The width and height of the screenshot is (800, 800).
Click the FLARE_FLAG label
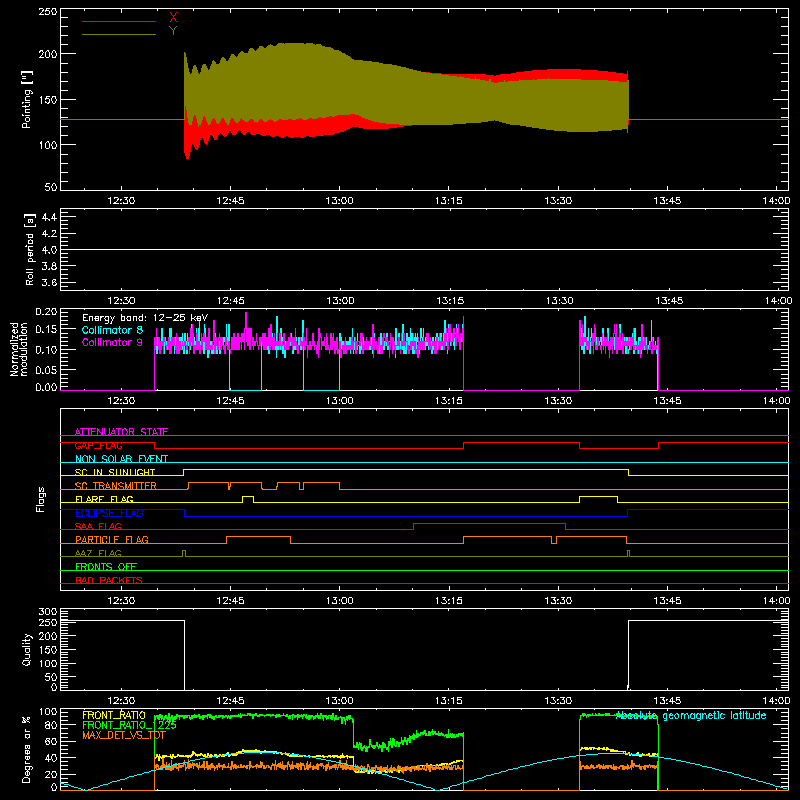(x=104, y=499)
